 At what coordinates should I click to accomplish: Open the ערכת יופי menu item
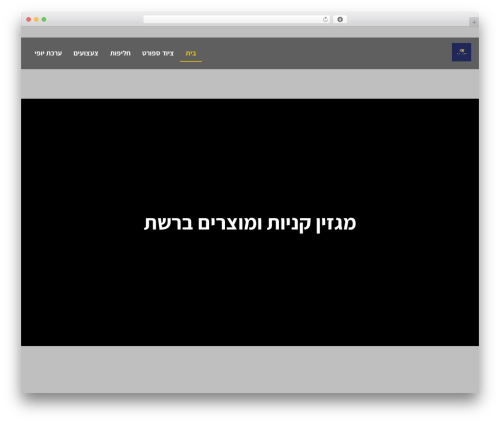point(48,53)
